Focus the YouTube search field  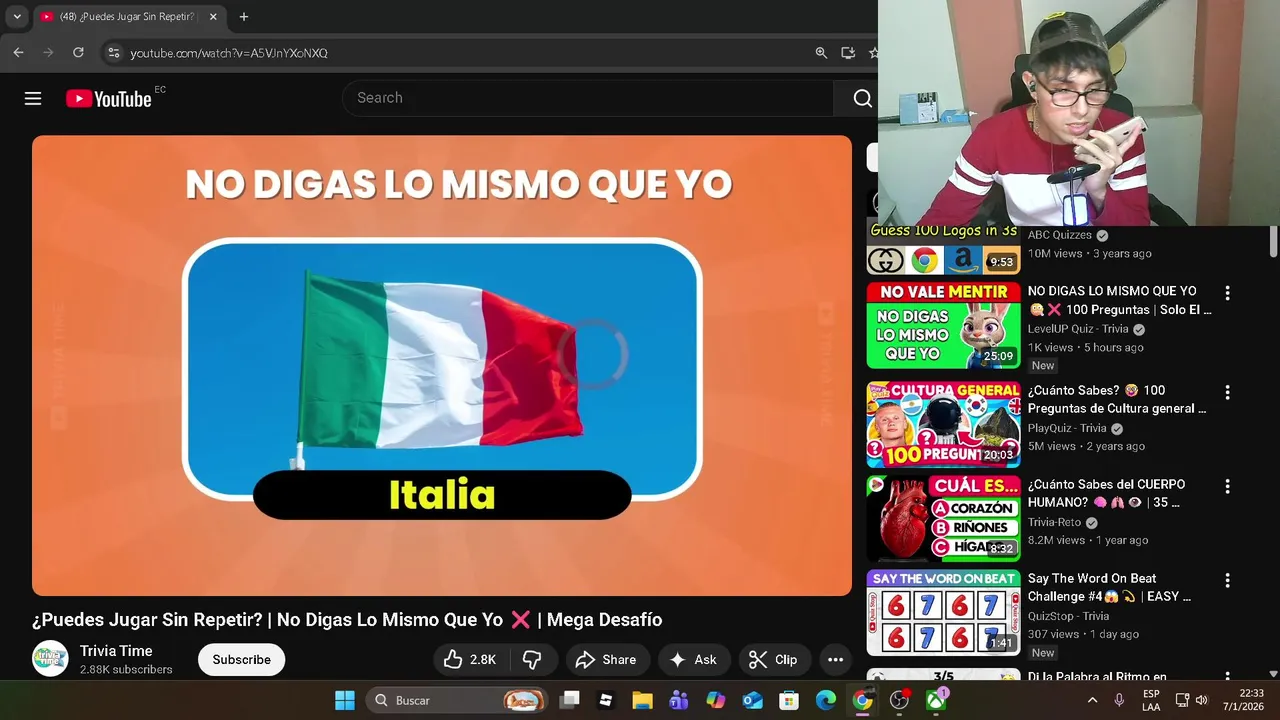[x=590, y=98]
